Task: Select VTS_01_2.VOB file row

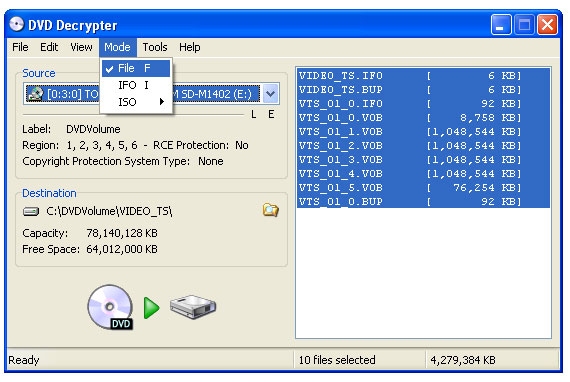Action: click(x=424, y=145)
